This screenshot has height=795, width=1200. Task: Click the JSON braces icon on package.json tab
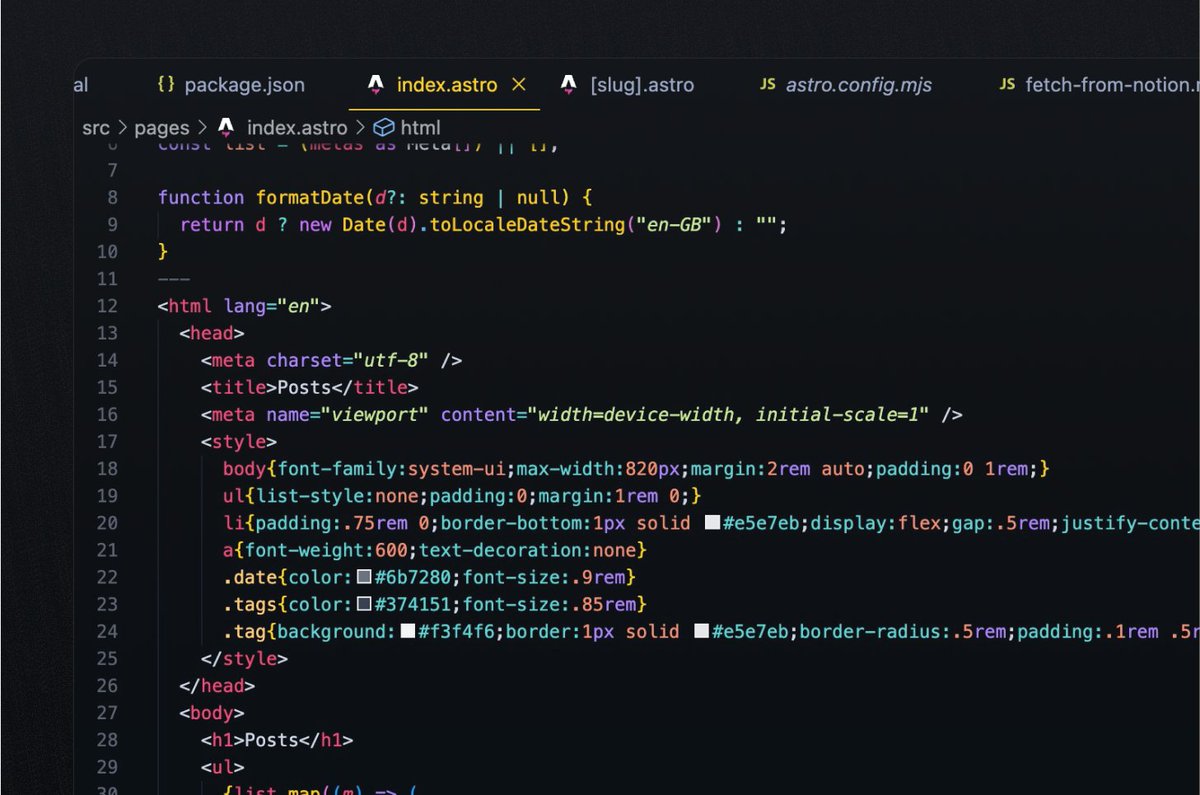coord(165,85)
